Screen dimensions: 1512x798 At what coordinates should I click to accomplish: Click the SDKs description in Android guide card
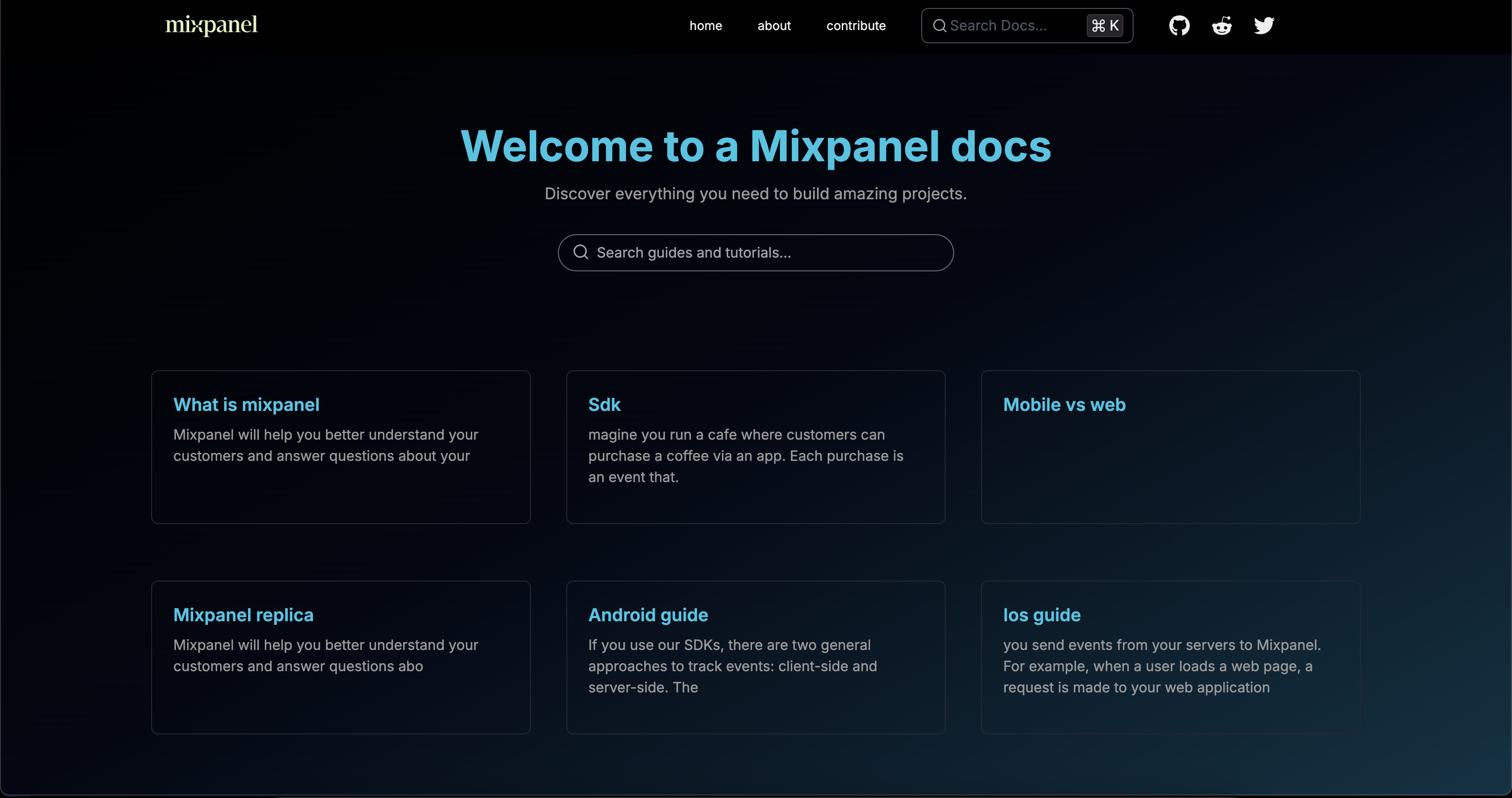pos(733,666)
